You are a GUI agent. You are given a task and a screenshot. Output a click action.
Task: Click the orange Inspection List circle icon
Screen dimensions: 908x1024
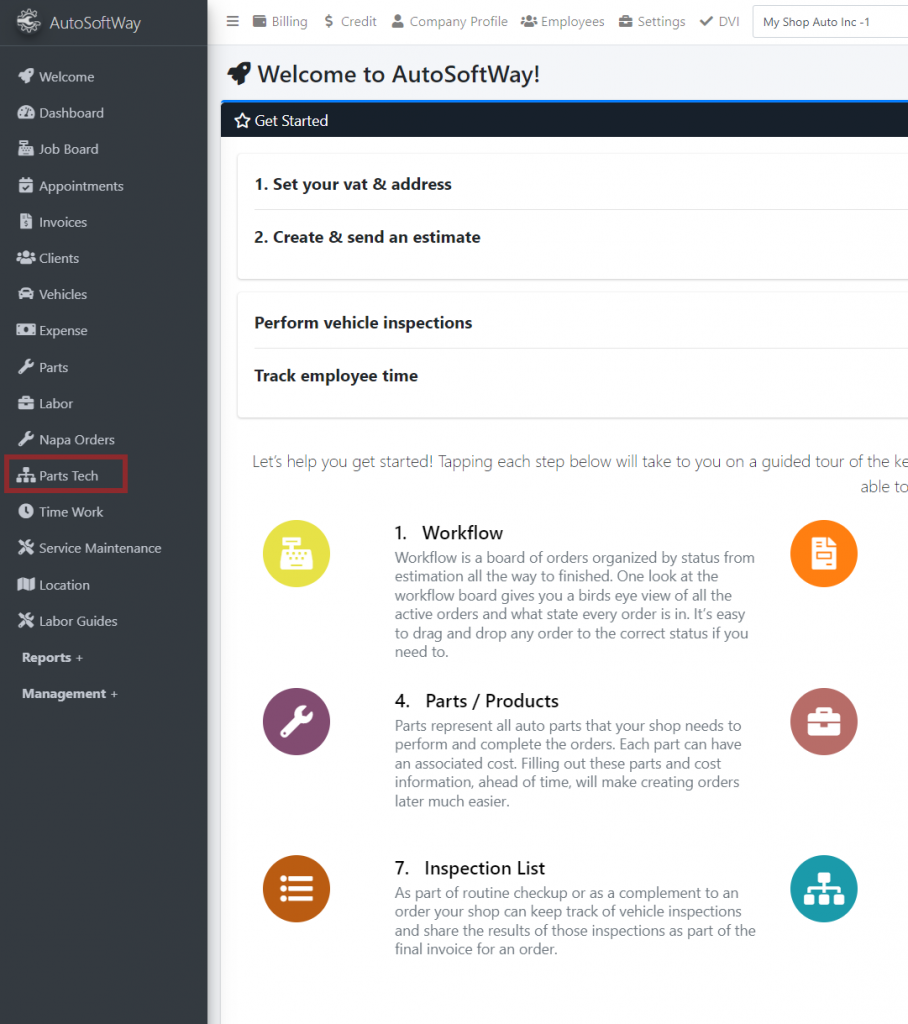point(297,889)
